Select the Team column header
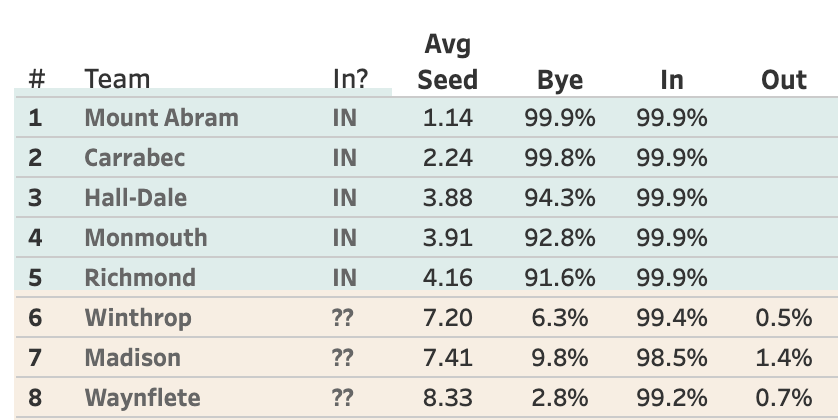Screen dimensions: 838x420 [117, 79]
